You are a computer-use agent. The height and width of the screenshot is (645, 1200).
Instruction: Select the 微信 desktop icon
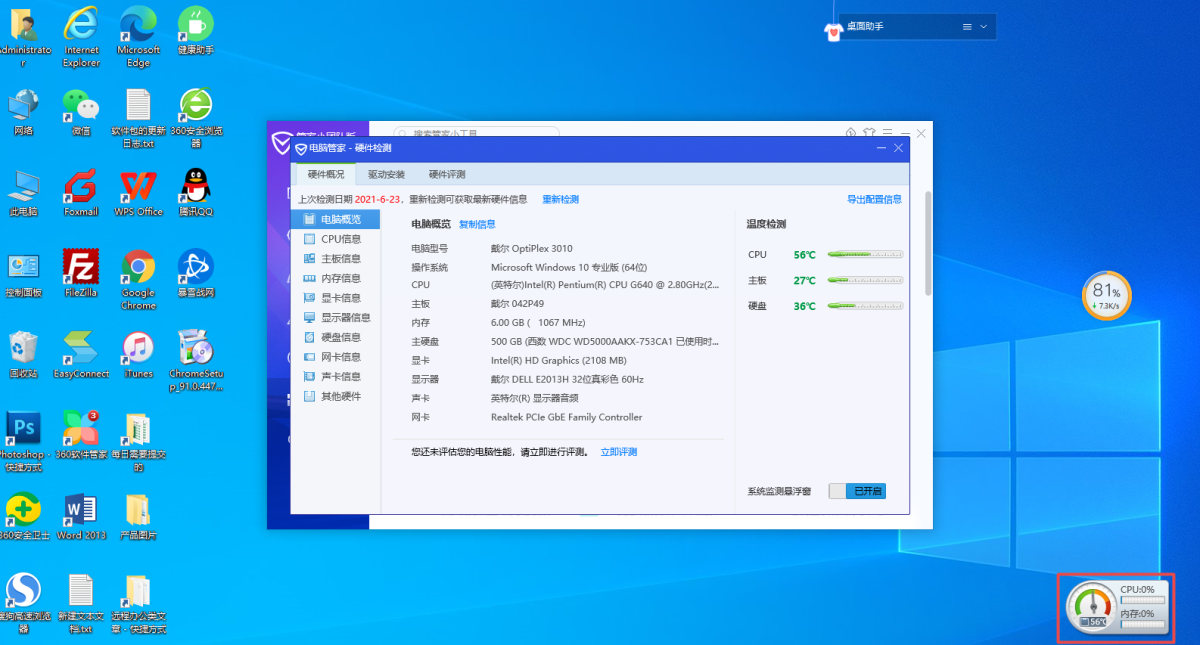pyautogui.click(x=81, y=113)
